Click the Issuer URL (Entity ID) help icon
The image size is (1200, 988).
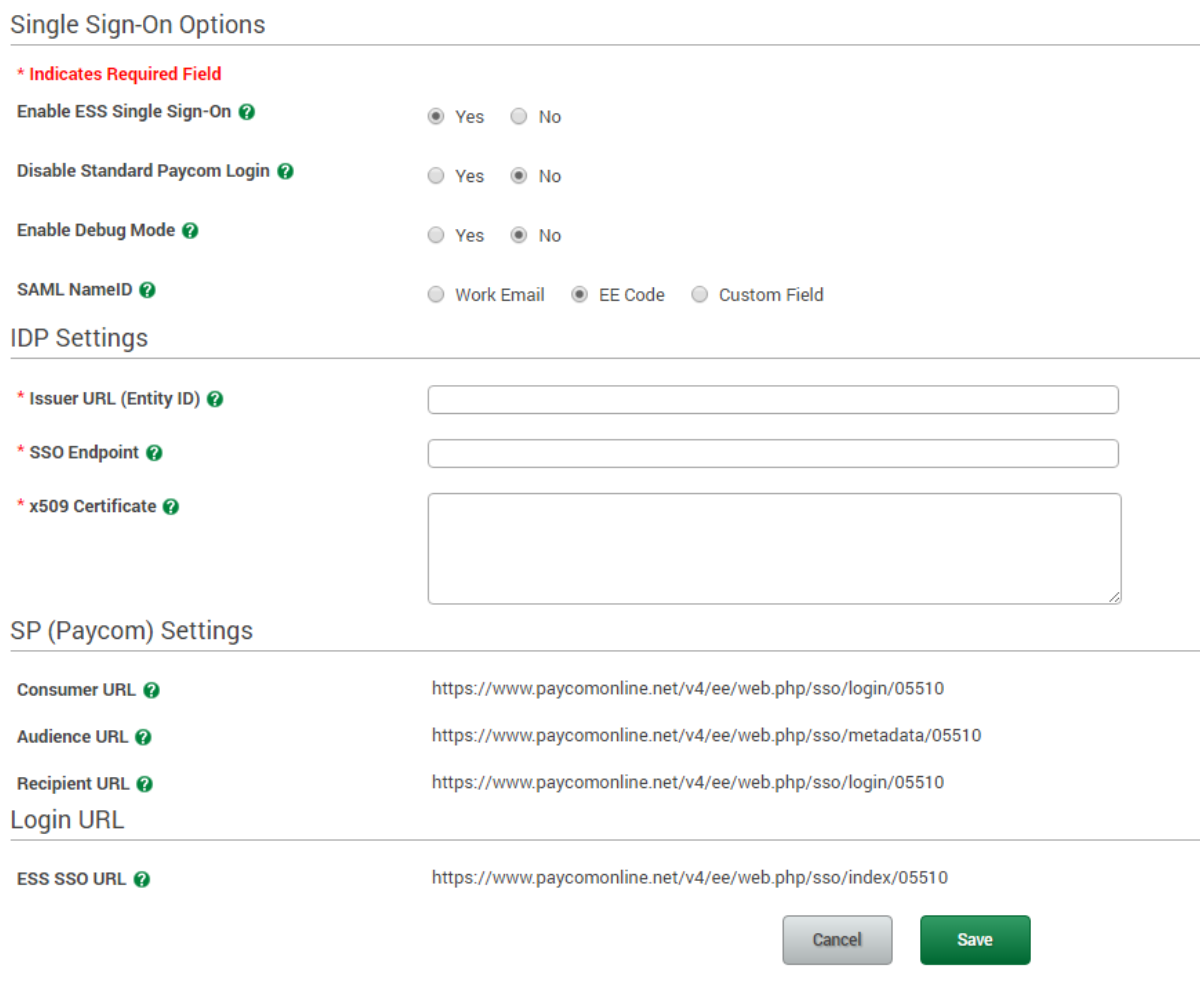tap(214, 398)
